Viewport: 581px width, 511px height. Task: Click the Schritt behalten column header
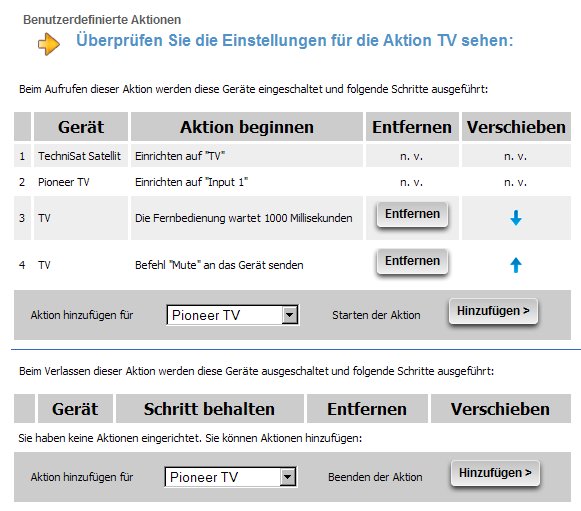click(210, 409)
